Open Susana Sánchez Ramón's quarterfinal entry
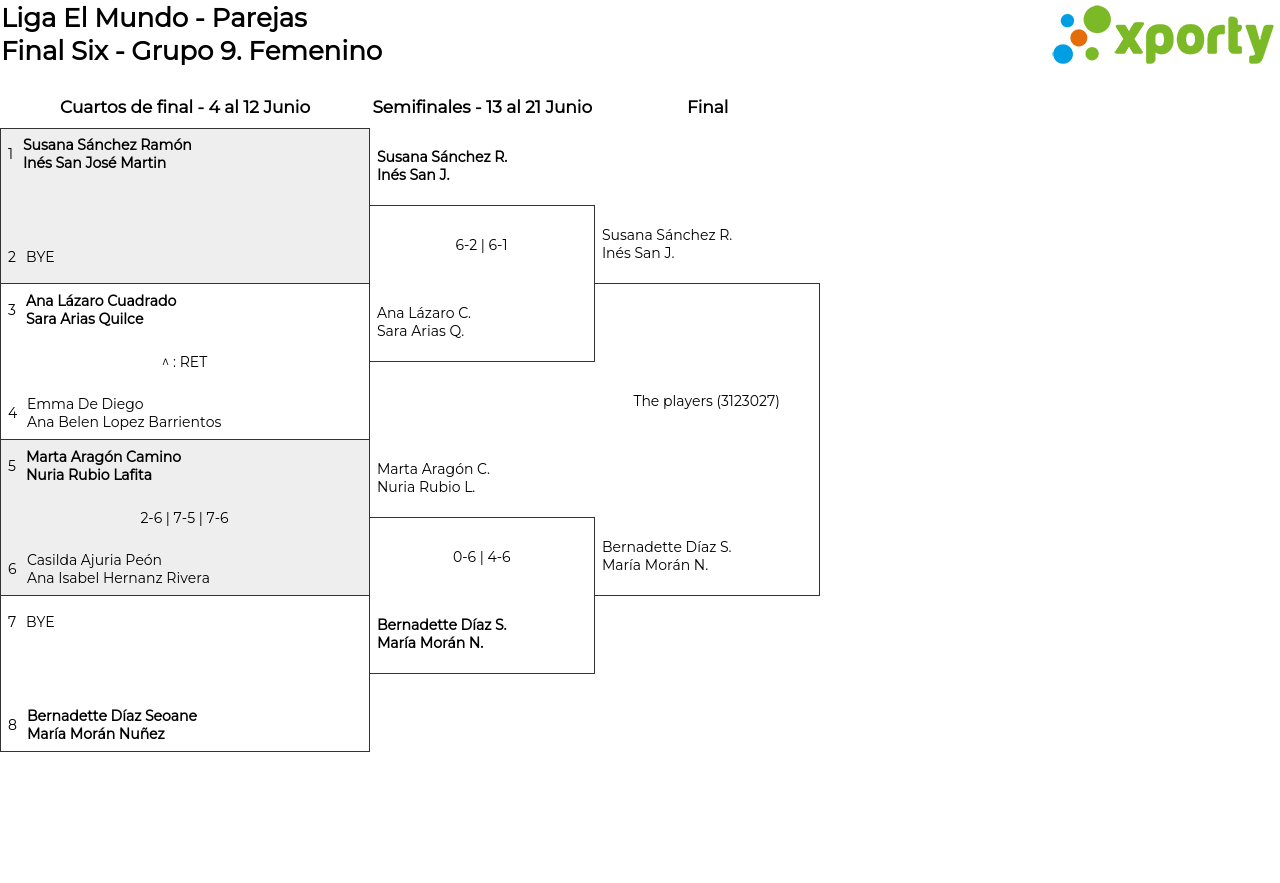 (107, 154)
